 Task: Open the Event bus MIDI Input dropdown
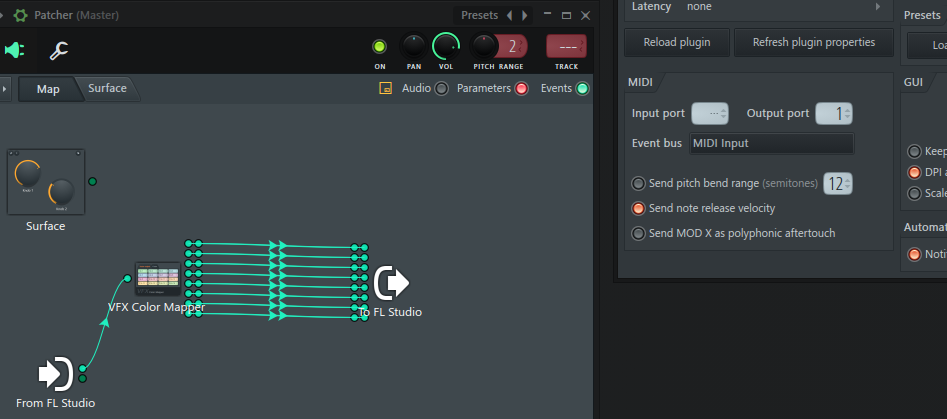pyautogui.click(x=771, y=144)
